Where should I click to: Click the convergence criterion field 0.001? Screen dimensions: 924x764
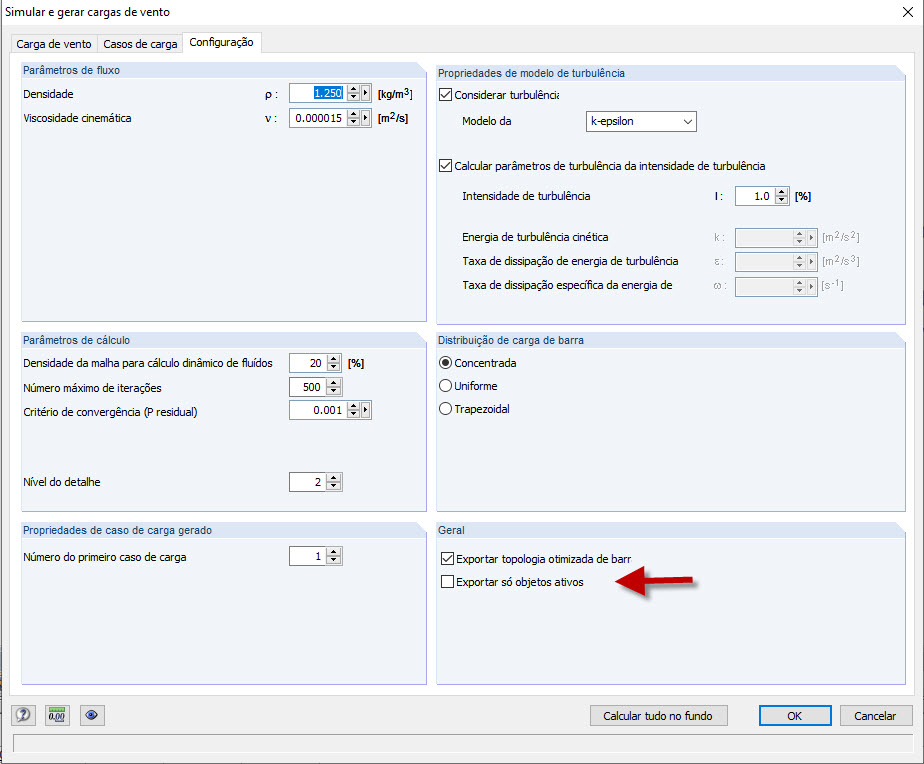click(x=318, y=410)
